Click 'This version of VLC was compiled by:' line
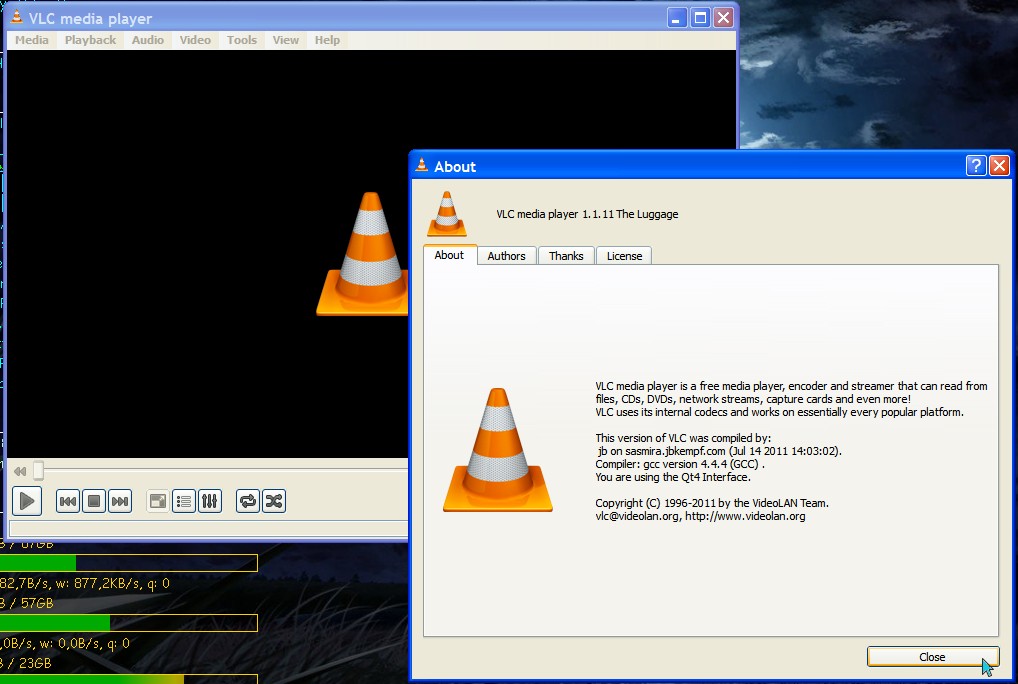This screenshot has width=1018, height=684. [x=683, y=439]
